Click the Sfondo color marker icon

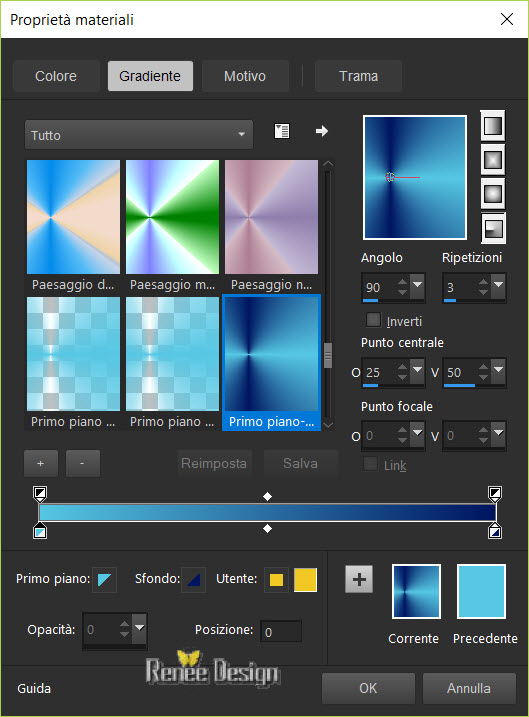[193, 579]
